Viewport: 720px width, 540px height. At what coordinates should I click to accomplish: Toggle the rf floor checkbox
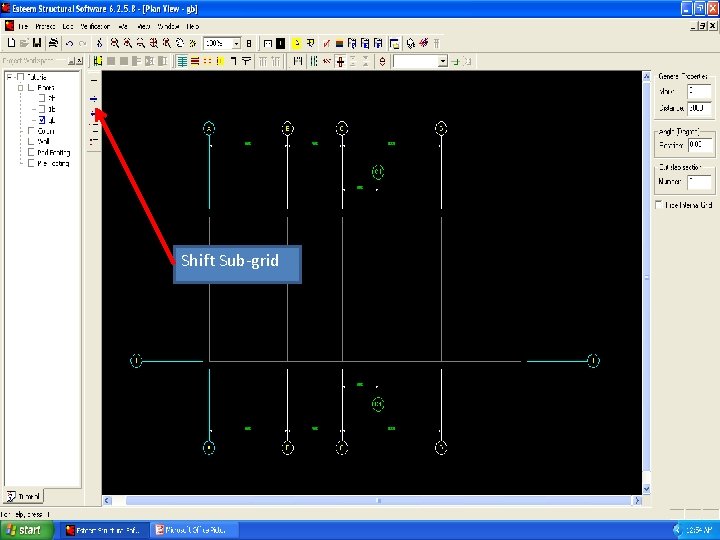(x=42, y=98)
